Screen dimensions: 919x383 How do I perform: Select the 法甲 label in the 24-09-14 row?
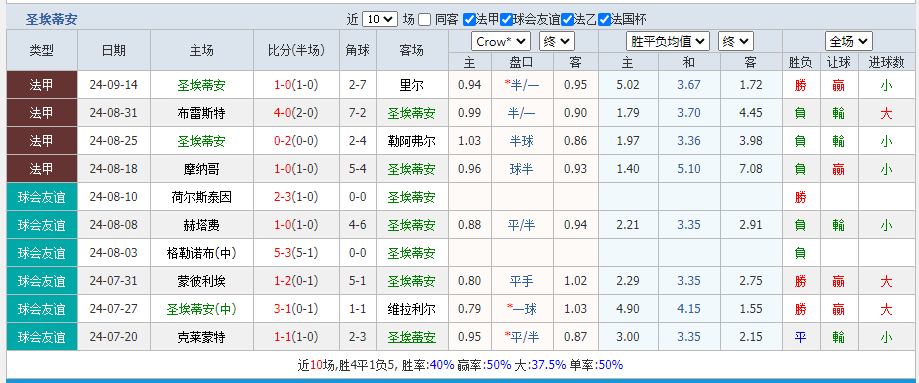tap(42, 85)
